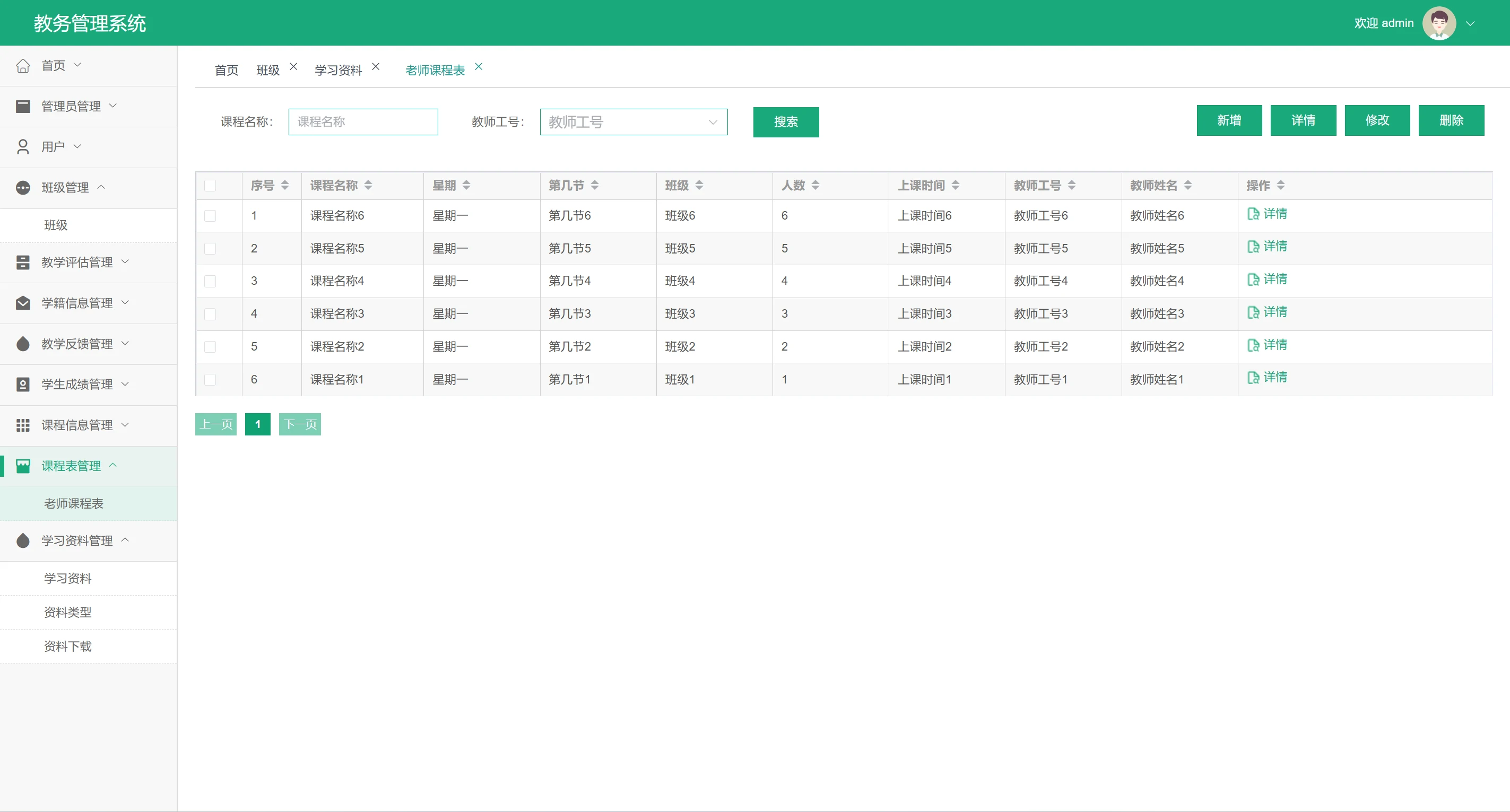Open 资料类型 in sidebar
Viewport: 1510px width, 812px height.
(x=67, y=612)
